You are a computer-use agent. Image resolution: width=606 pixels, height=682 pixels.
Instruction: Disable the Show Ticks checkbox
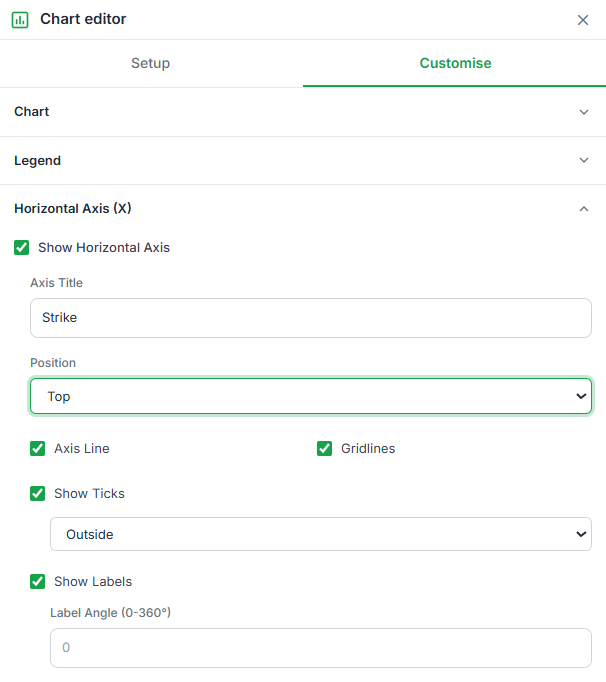(x=37, y=494)
